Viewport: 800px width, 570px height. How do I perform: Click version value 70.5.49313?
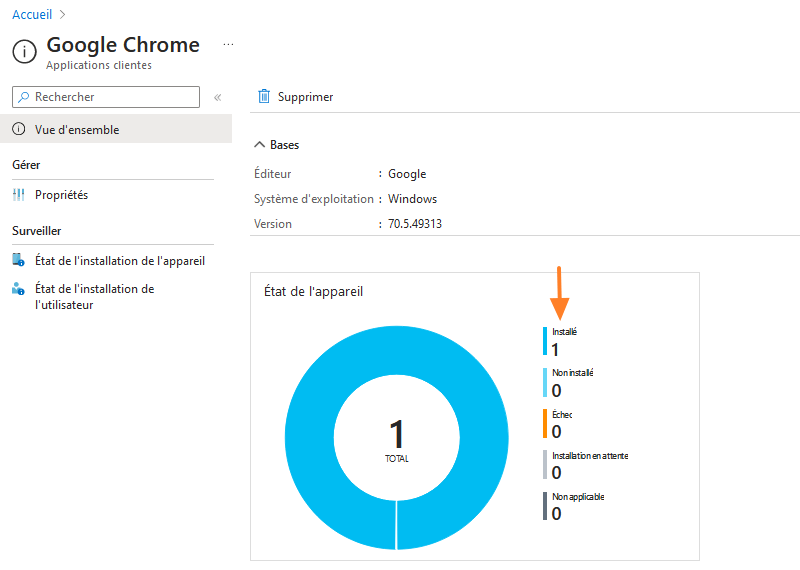415,224
